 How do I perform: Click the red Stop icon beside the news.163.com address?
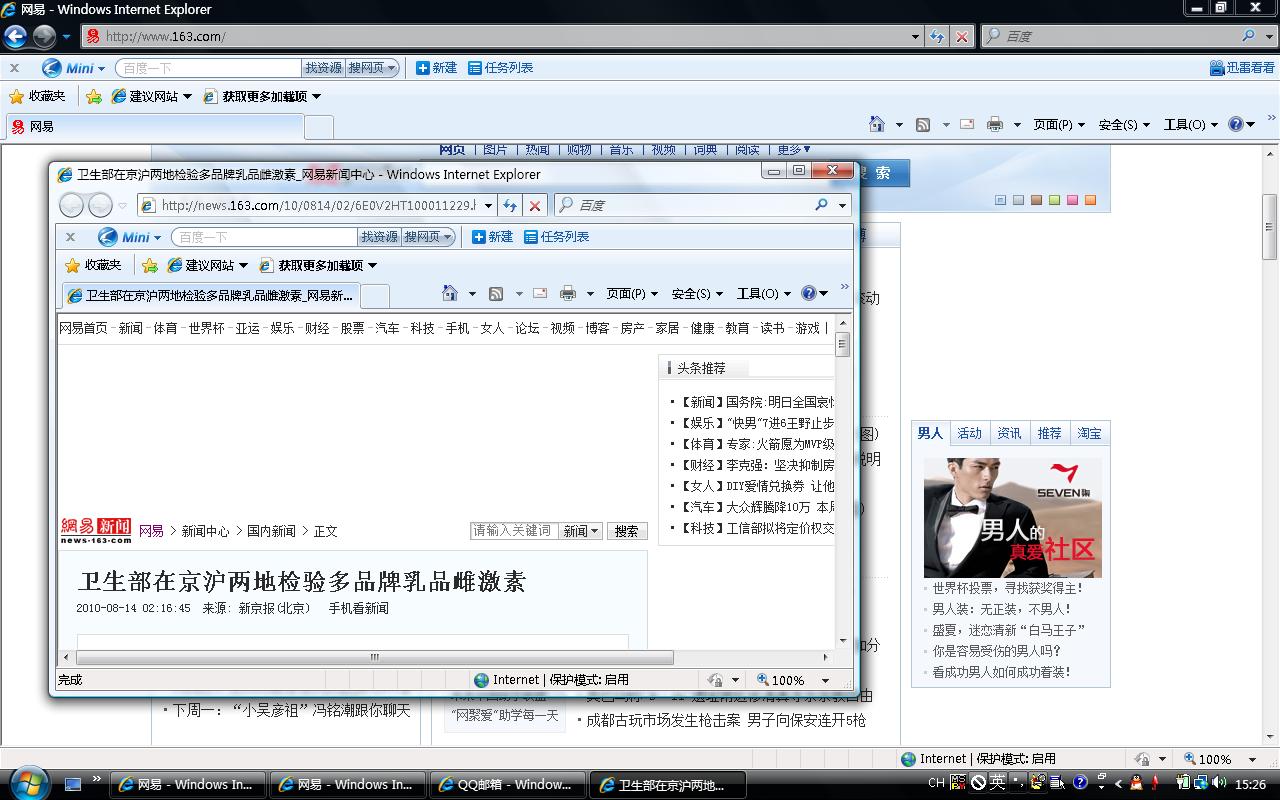[x=535, y=205]
